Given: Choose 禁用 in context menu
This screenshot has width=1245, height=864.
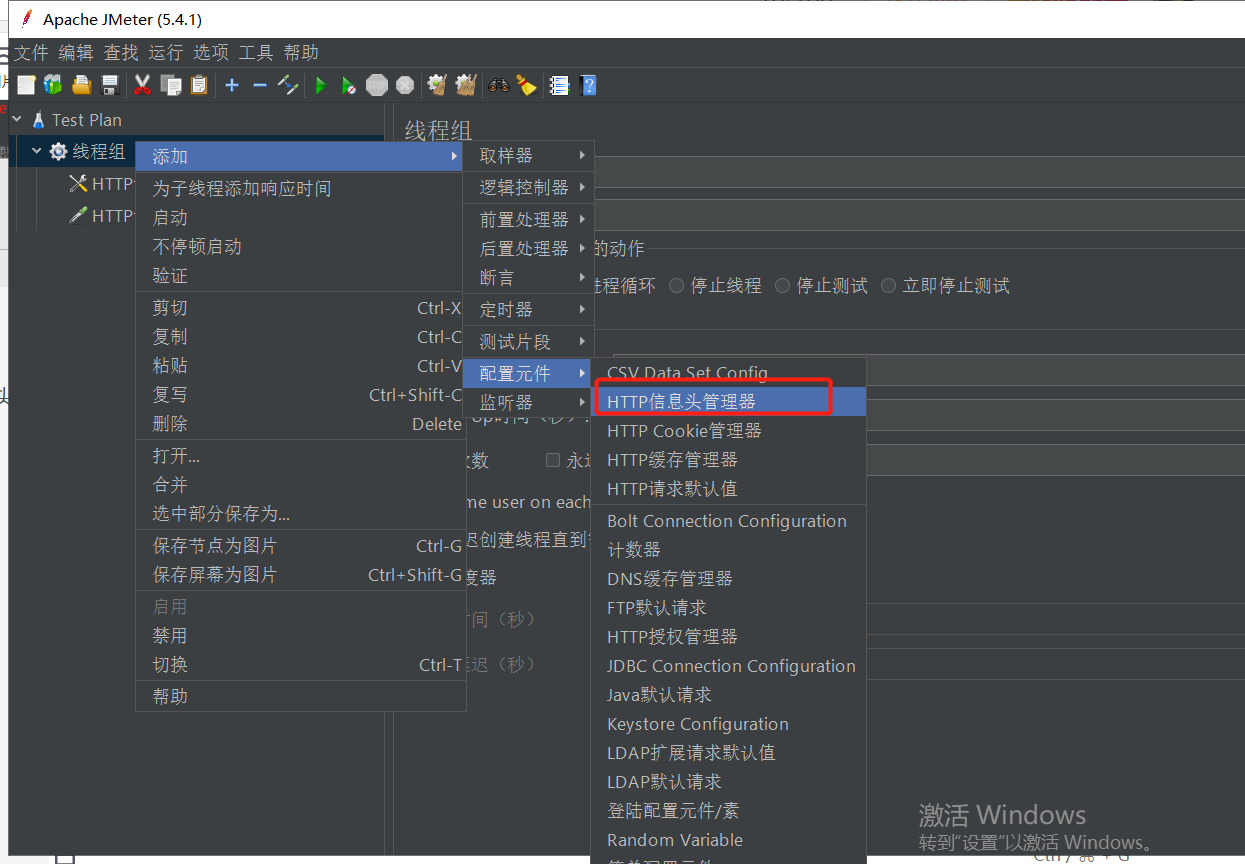Looking at the screenshot, I should [x=301, y=636].
